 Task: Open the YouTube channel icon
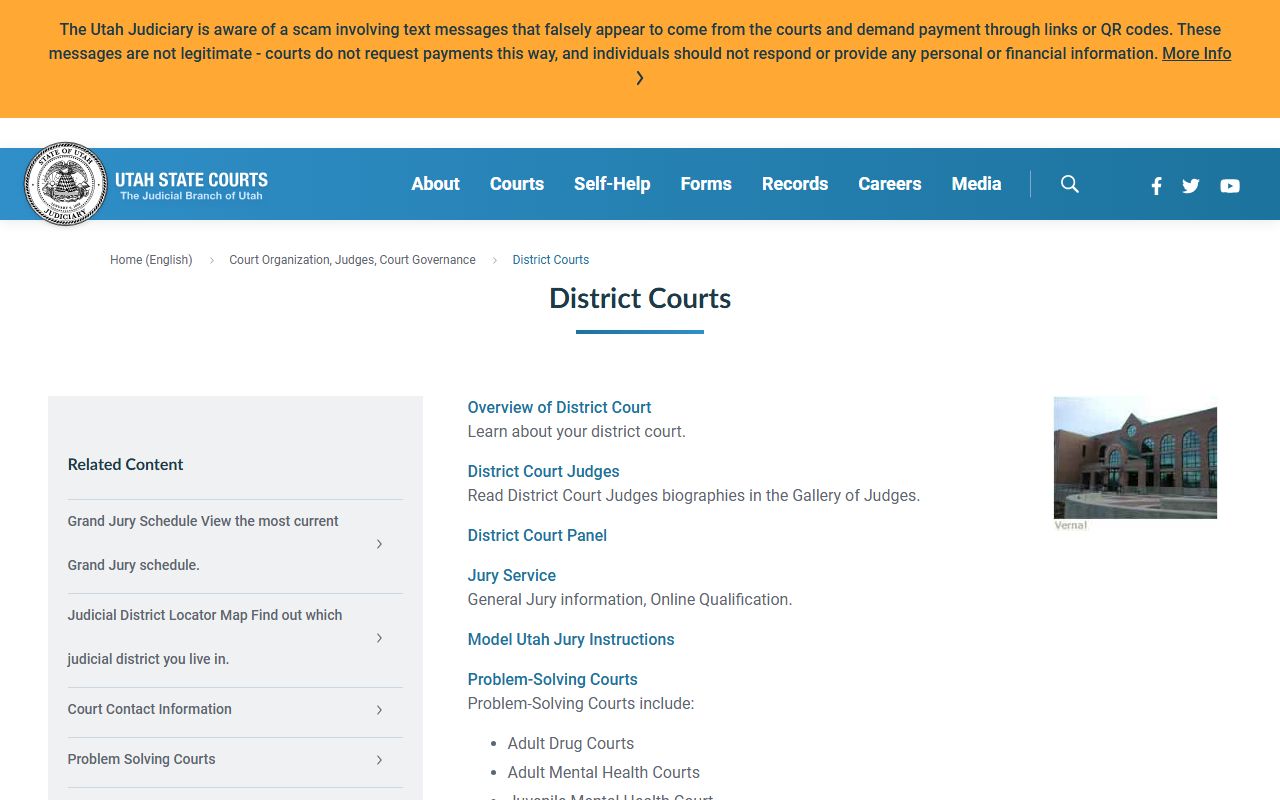[1230, 185]
